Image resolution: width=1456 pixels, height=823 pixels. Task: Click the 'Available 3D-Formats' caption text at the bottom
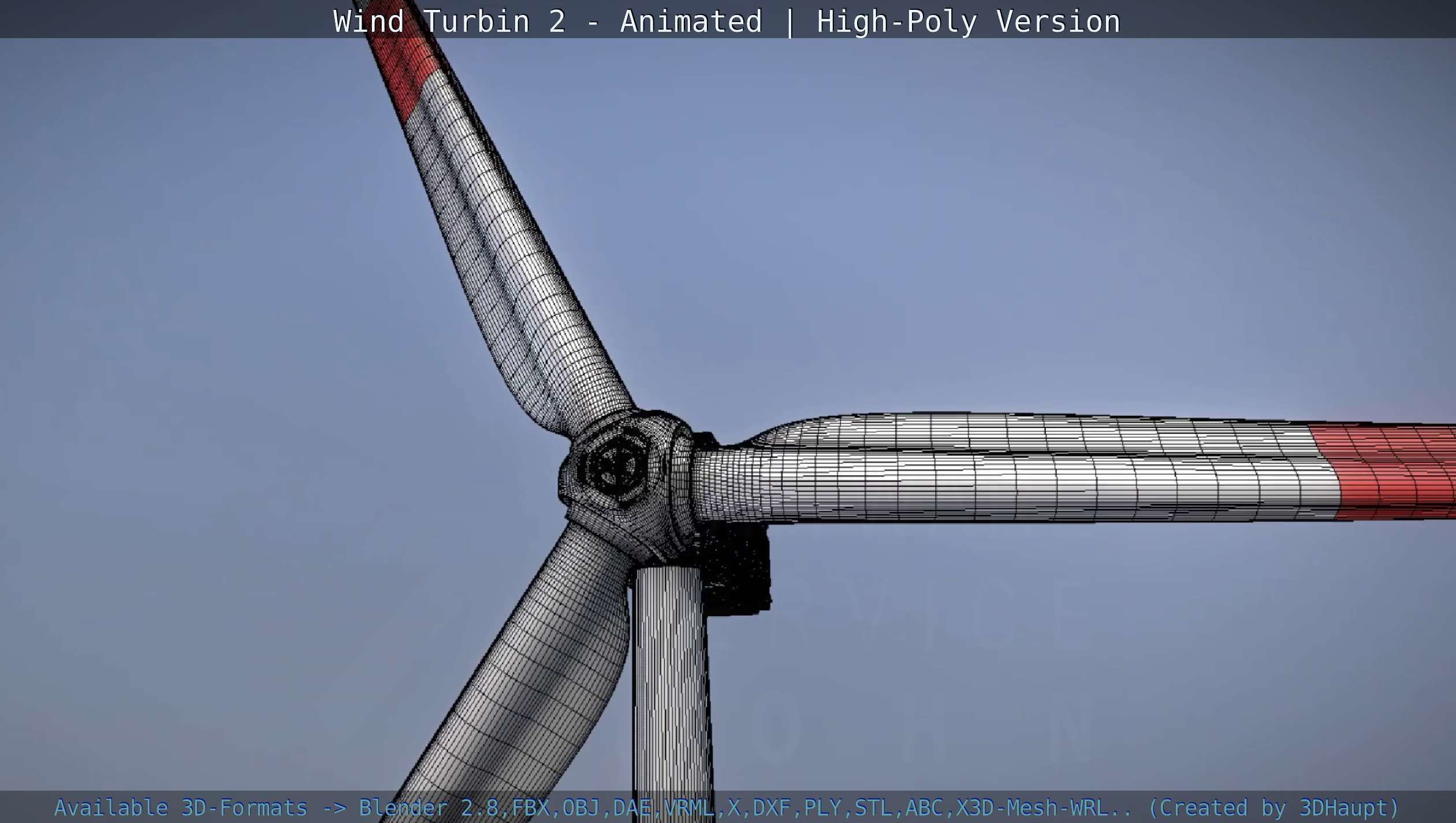(180, 807)
